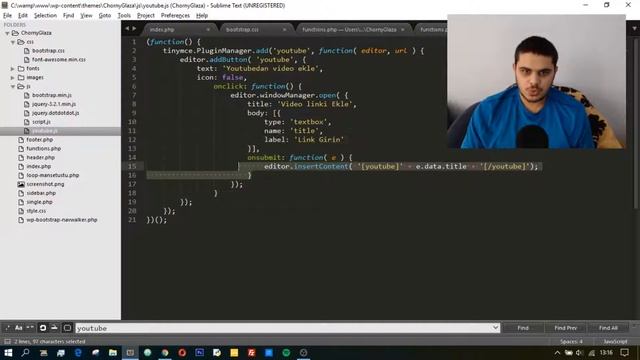Open the Edit menu
Image resolution: width=640 pixels, height=360 pixels.
tap(23, 16)
